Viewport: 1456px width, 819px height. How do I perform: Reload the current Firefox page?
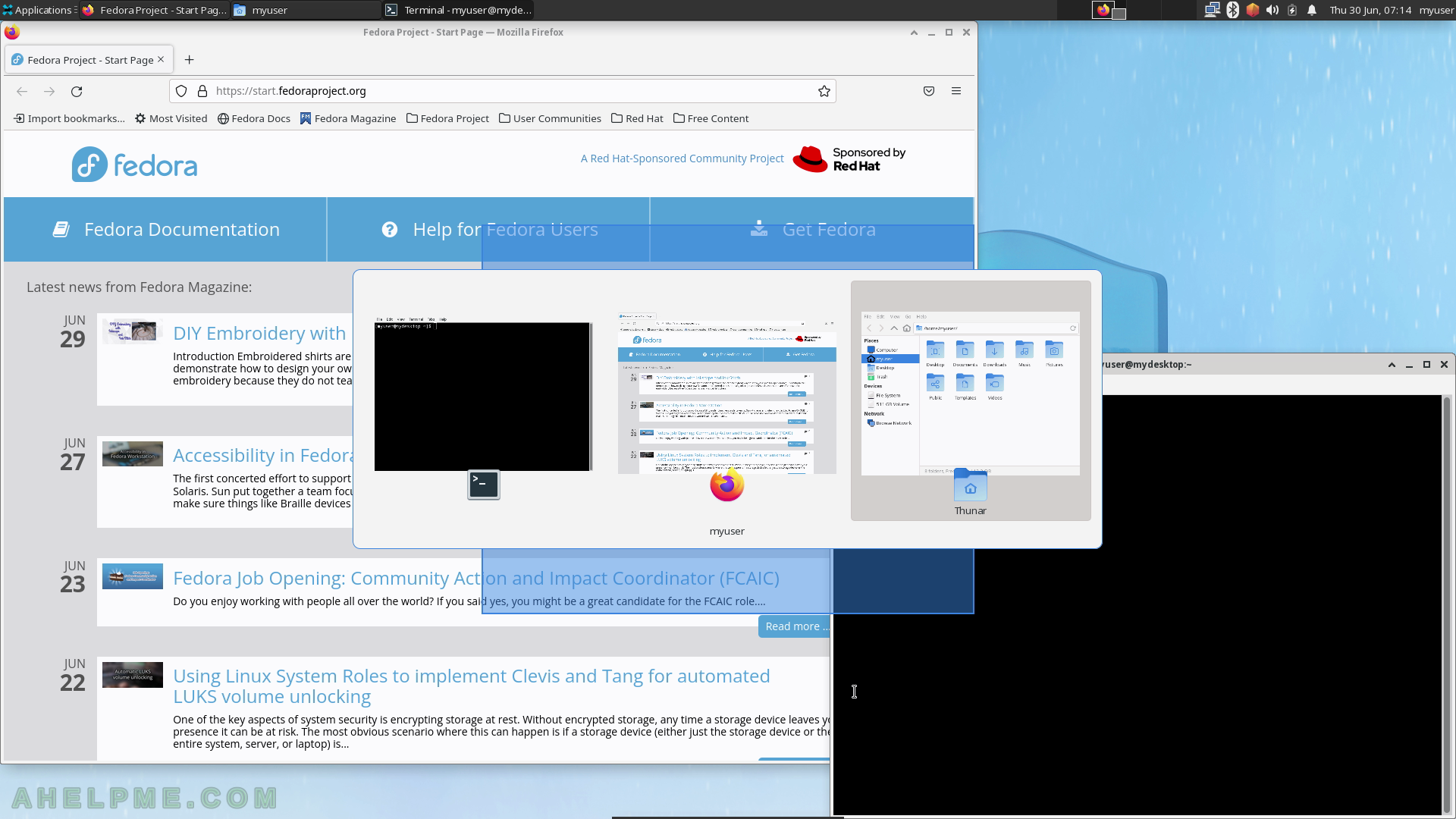tap(77, 91)
